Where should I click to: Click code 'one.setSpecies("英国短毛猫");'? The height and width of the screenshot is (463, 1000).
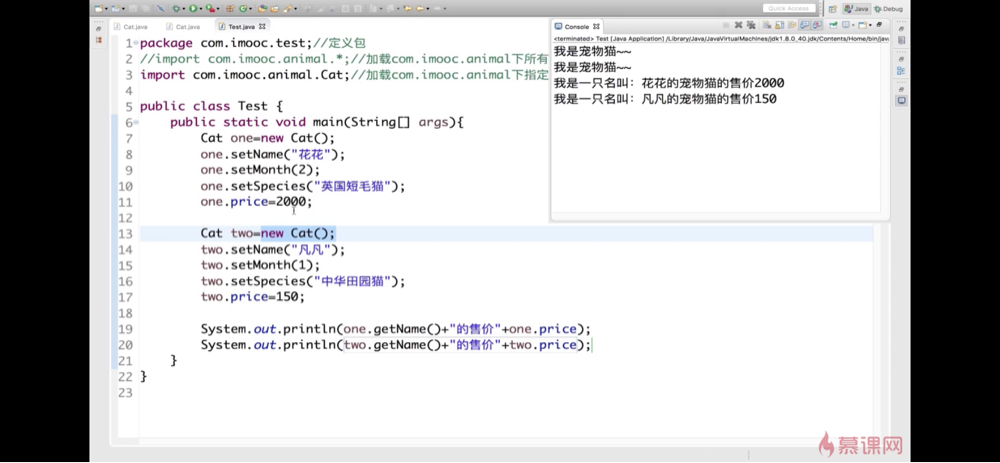[x=303, y=186]
